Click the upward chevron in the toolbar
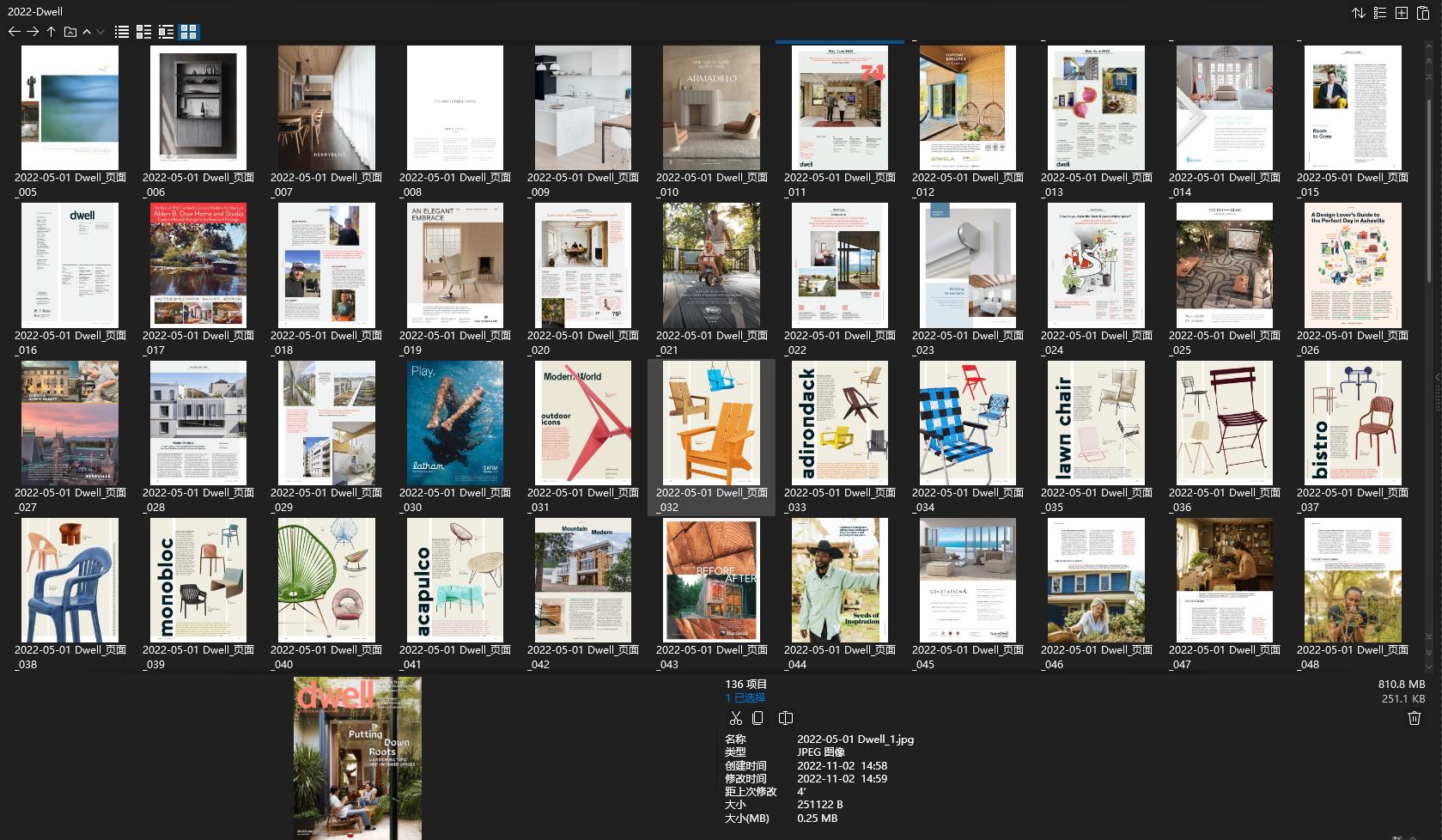The width and height of the screenshot is (1442, 840). pos(86,32)
